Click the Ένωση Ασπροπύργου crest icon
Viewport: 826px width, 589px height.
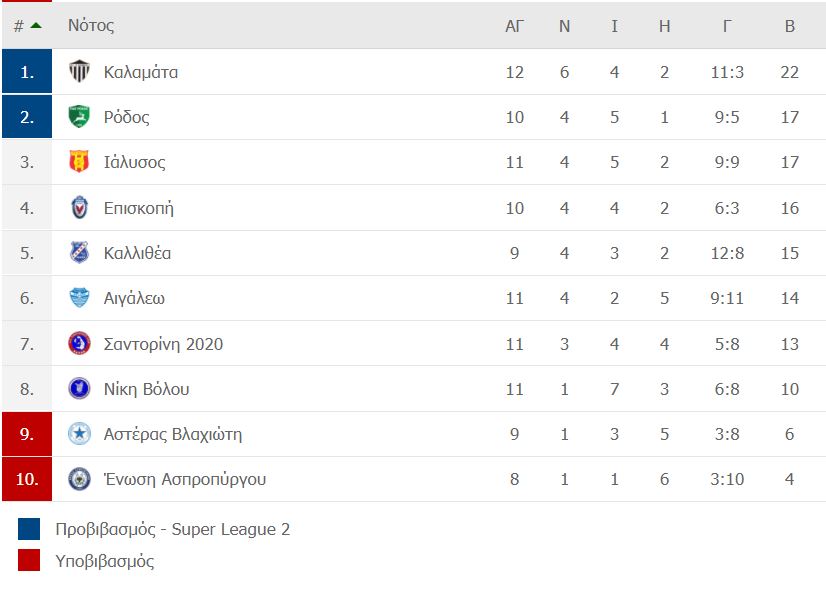point(79,479)
